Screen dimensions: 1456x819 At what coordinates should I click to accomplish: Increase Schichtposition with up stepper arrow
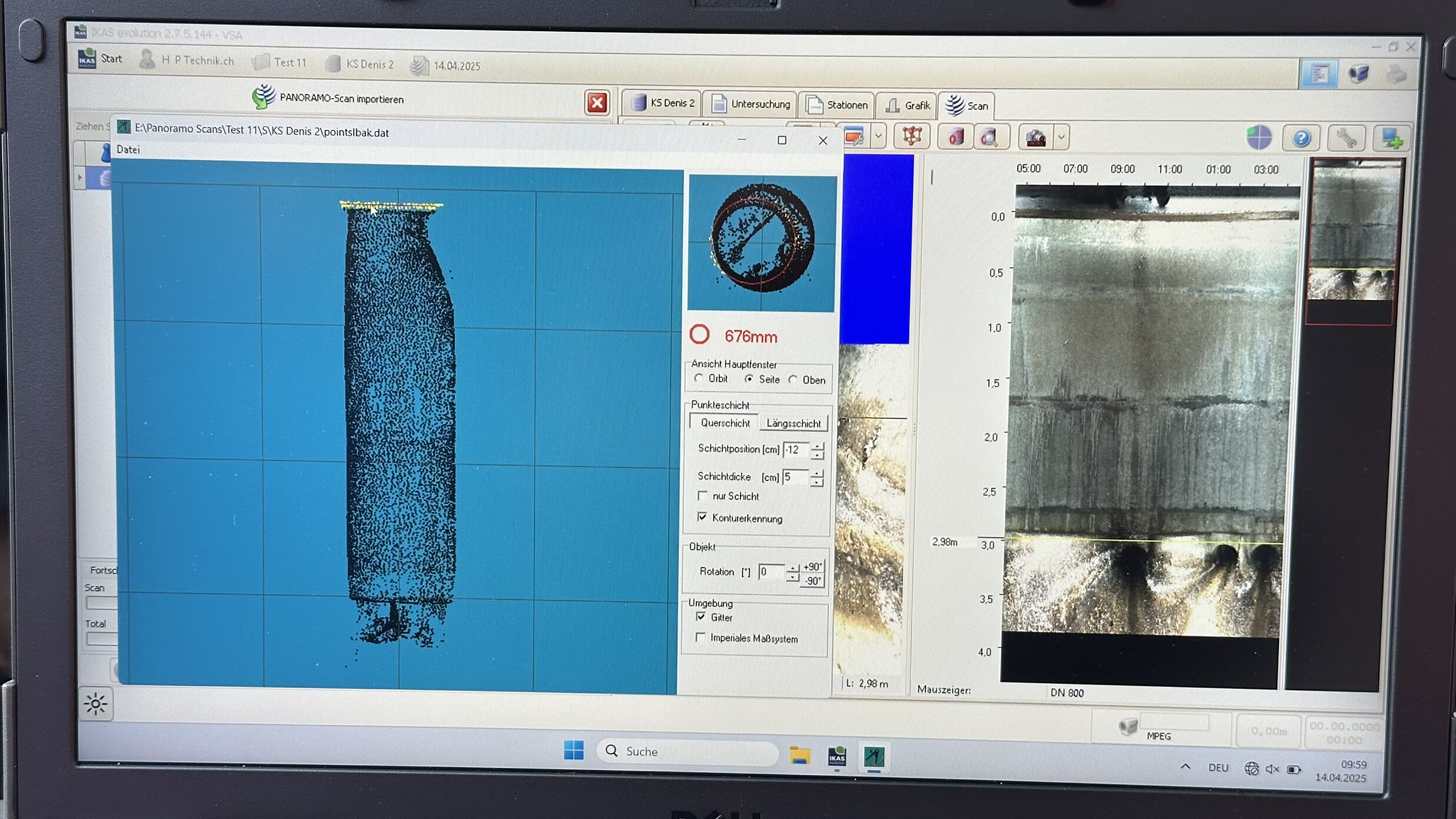click(818, 445)
